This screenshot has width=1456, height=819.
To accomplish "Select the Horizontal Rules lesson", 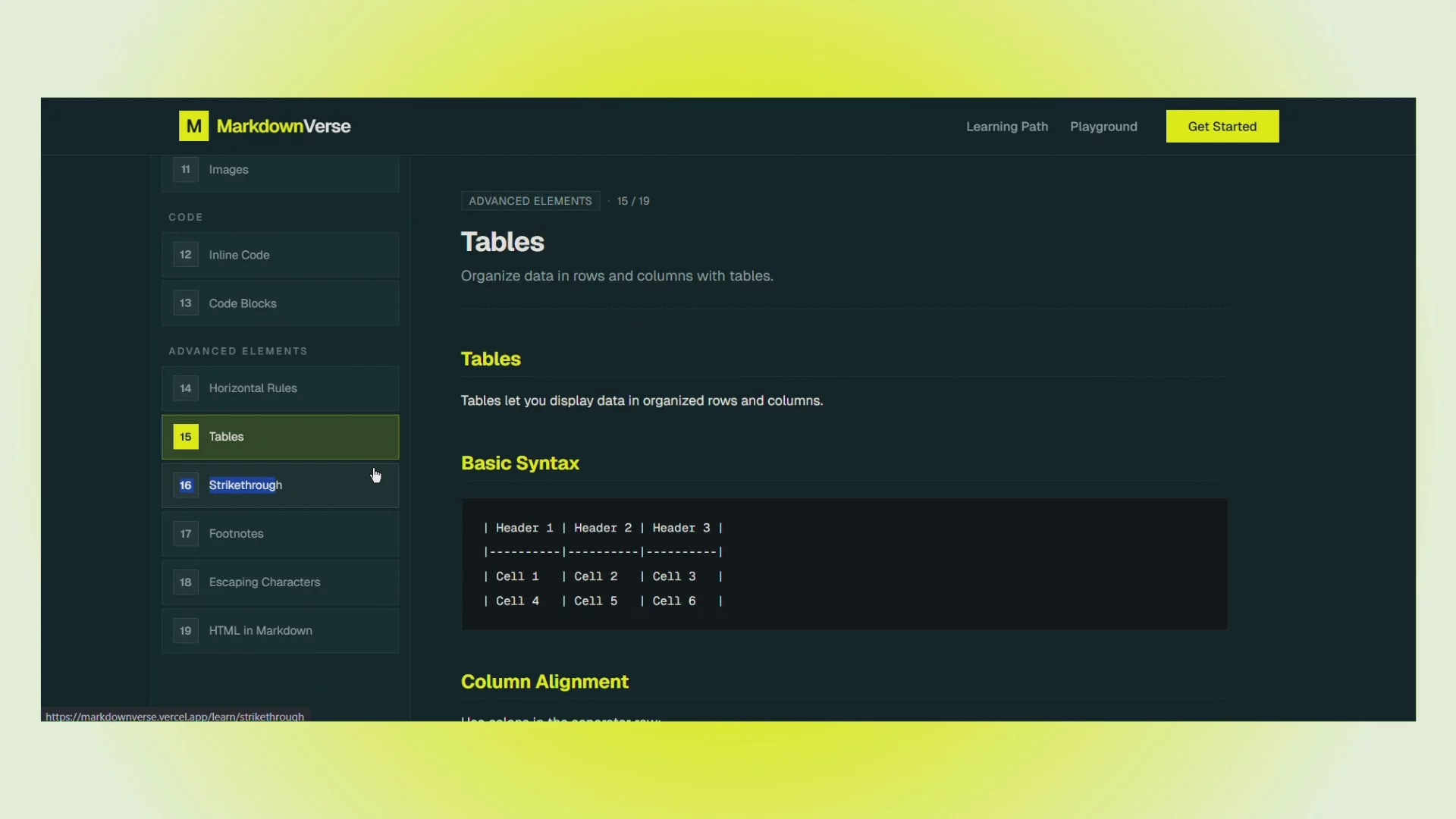I will (x=253, y=388).
